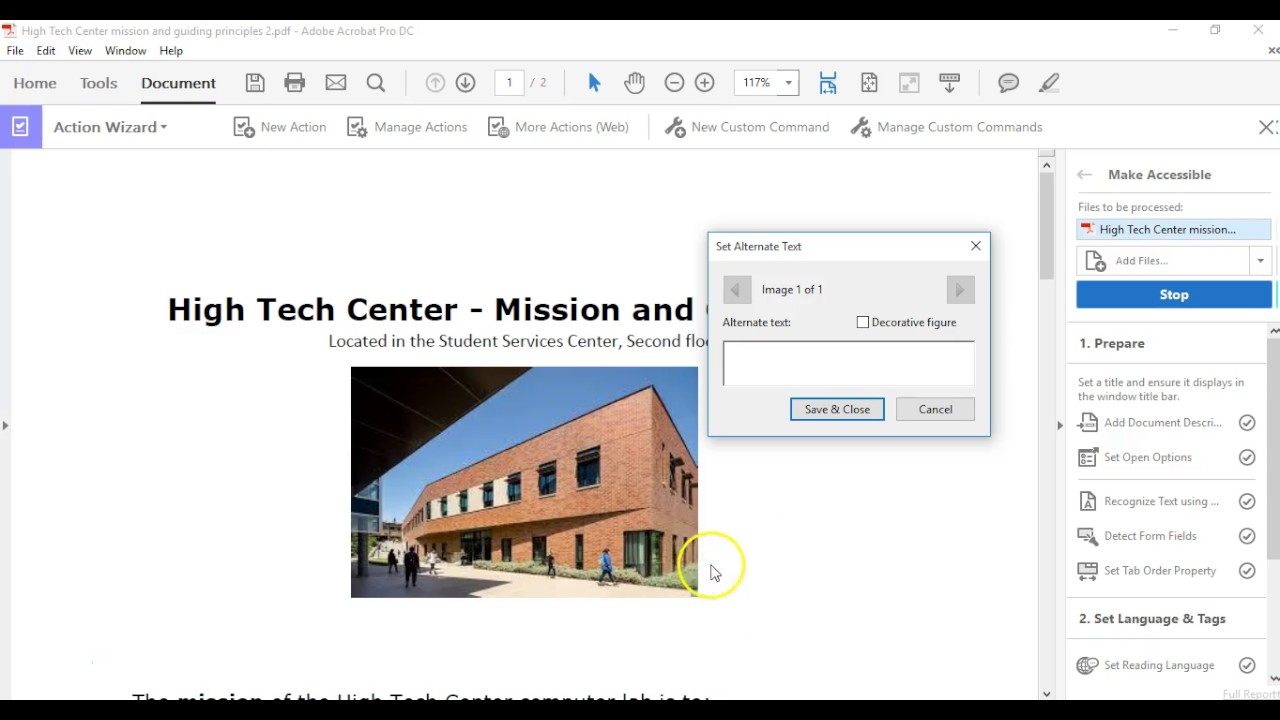Click the Save file toolbar icon

click(x=255, y=83)
